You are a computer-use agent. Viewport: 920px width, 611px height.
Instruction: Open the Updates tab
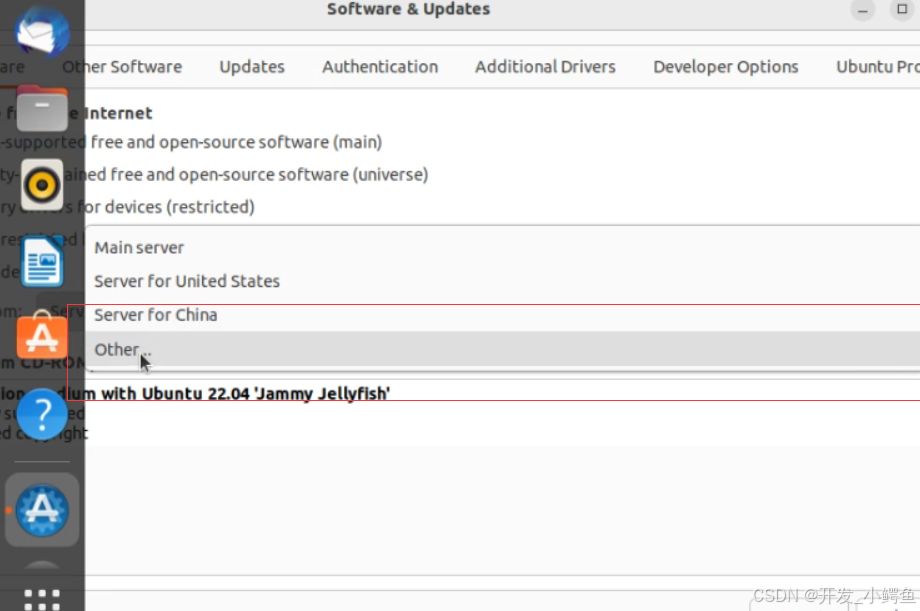click(252, 67)
